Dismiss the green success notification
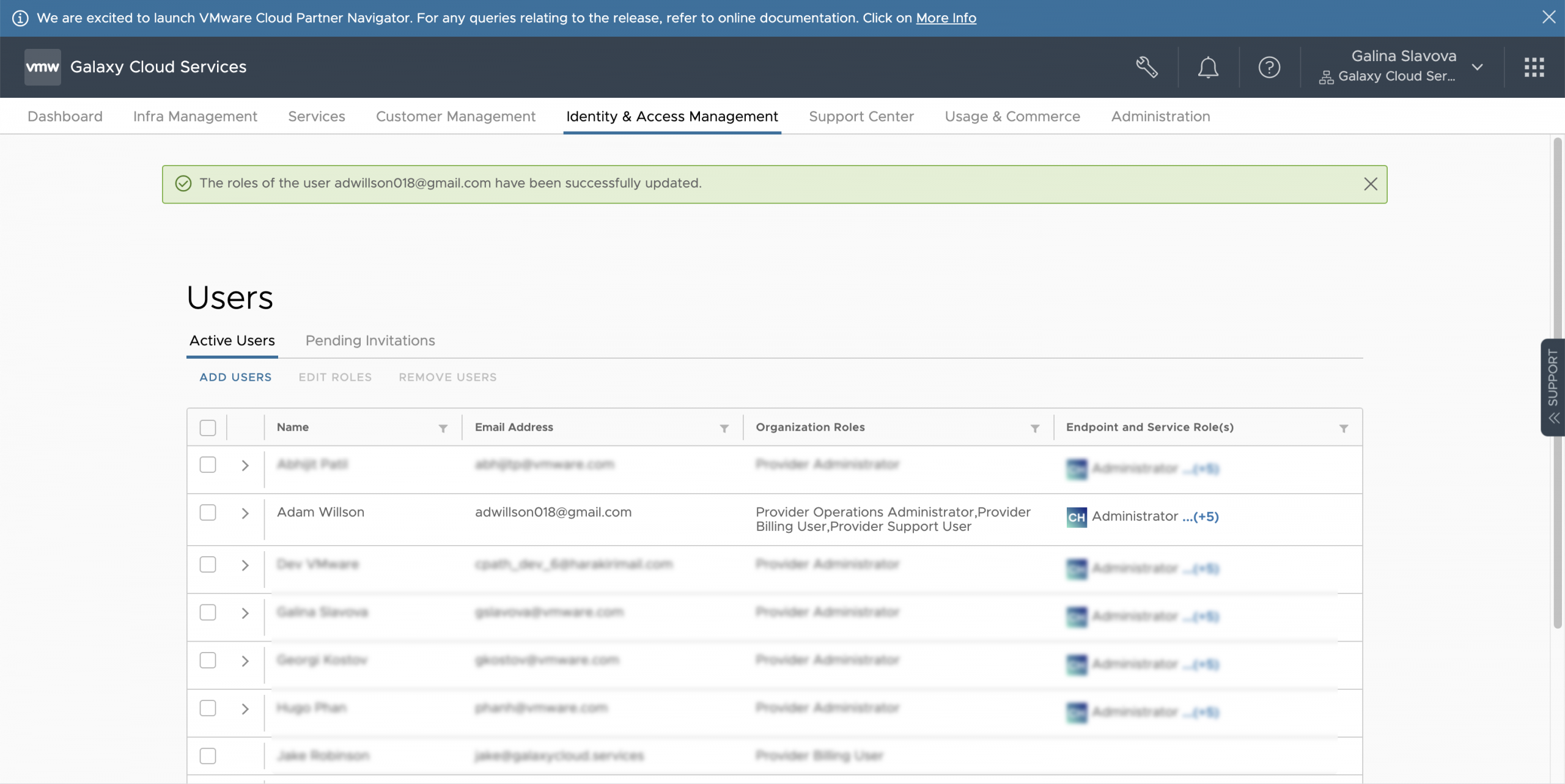This screenshot has height=784, width=1565. (1370, 184)
